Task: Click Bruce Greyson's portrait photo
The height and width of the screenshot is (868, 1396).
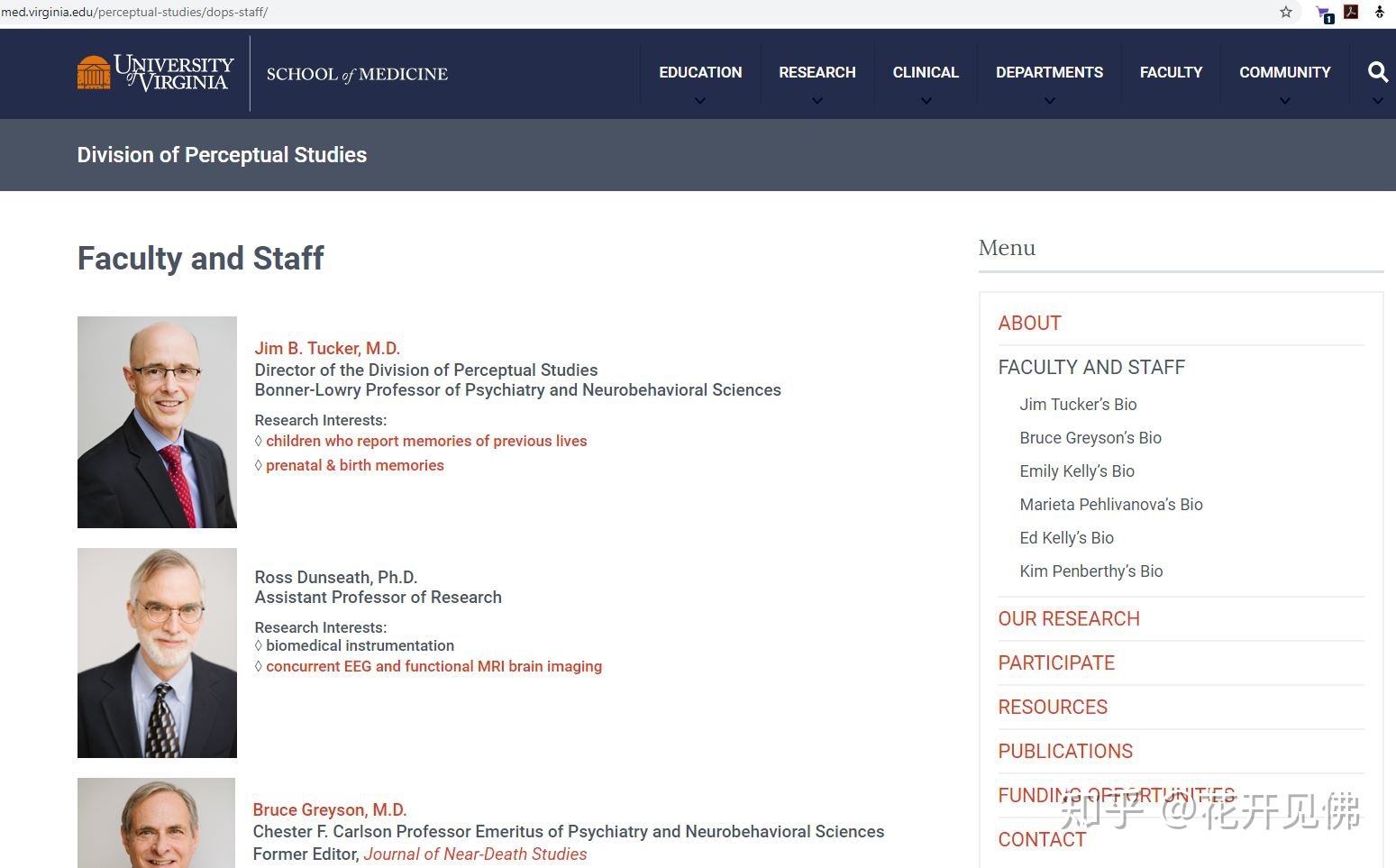Action: [x=156, y=823]
